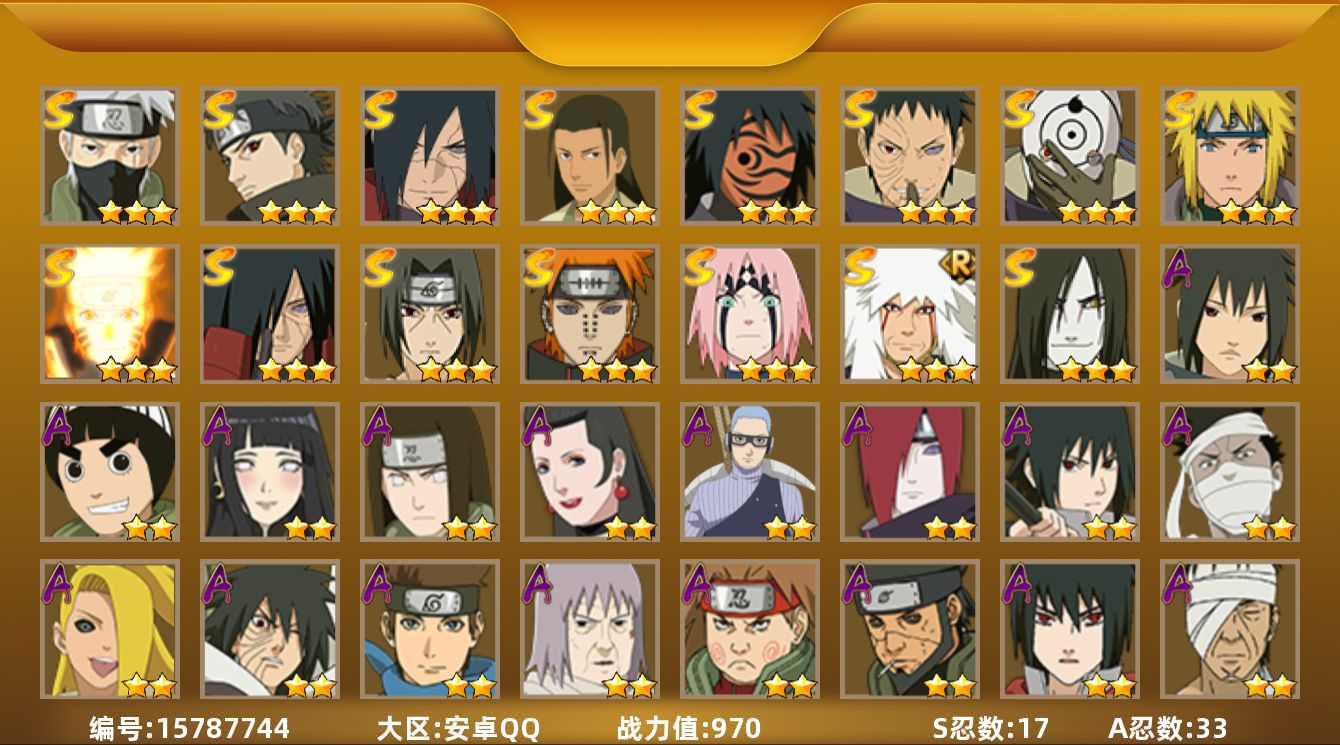
Task: Select the masked silver-haired ninja portrait
Action: (x=110, y=155)
